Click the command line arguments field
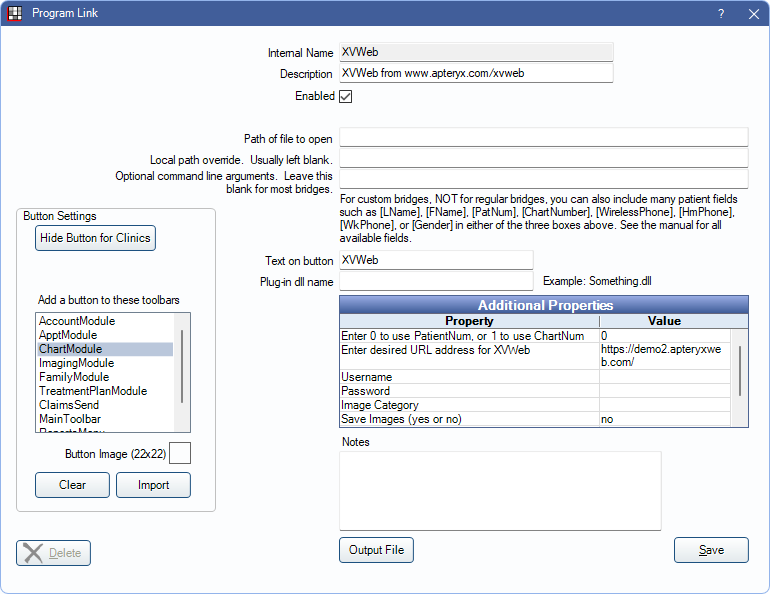 coord(544,179)
